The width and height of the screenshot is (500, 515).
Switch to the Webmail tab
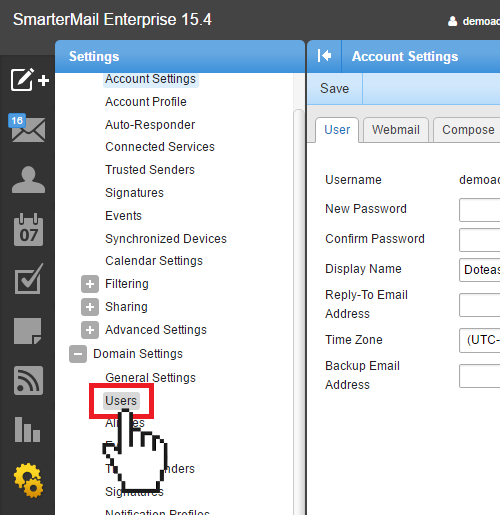(396, 130)
